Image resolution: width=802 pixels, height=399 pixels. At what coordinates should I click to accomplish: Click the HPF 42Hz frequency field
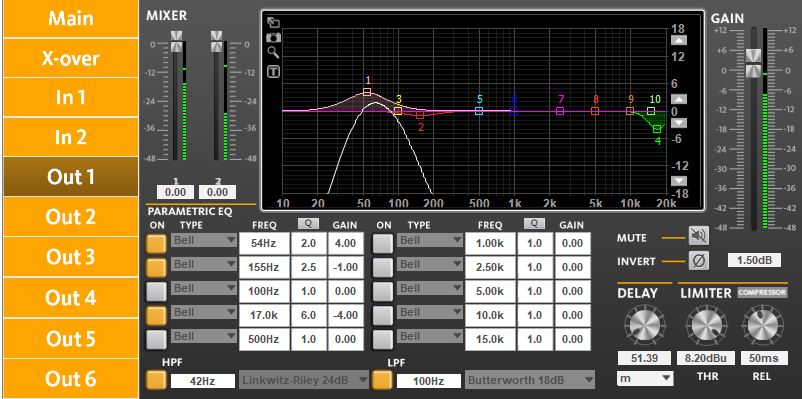(x=203, y=381)
